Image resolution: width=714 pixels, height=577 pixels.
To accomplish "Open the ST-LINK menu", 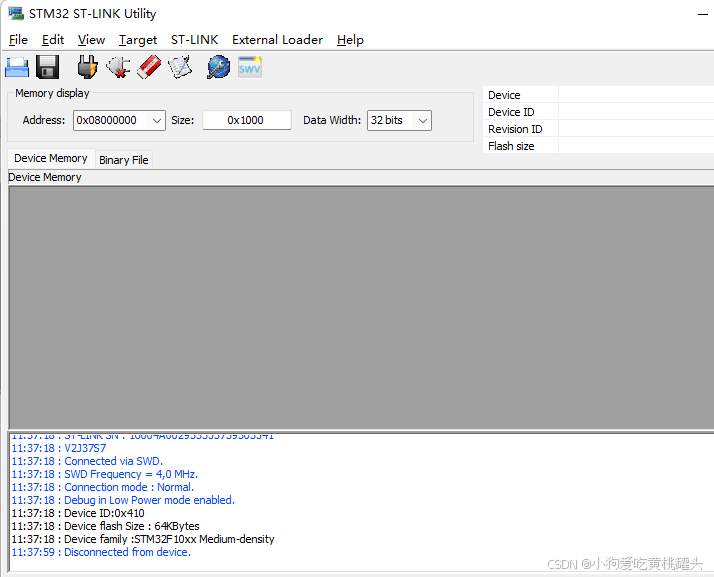I will (194, 40).
